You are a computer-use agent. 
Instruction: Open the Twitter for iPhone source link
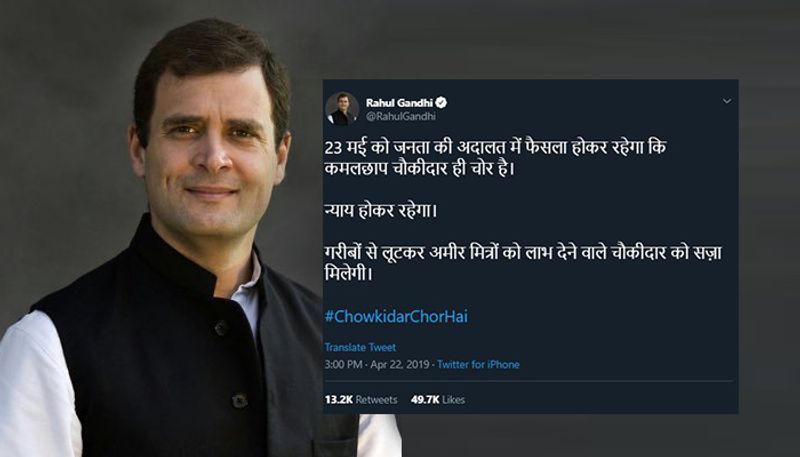pyautogui.click(x=478, y=365)
